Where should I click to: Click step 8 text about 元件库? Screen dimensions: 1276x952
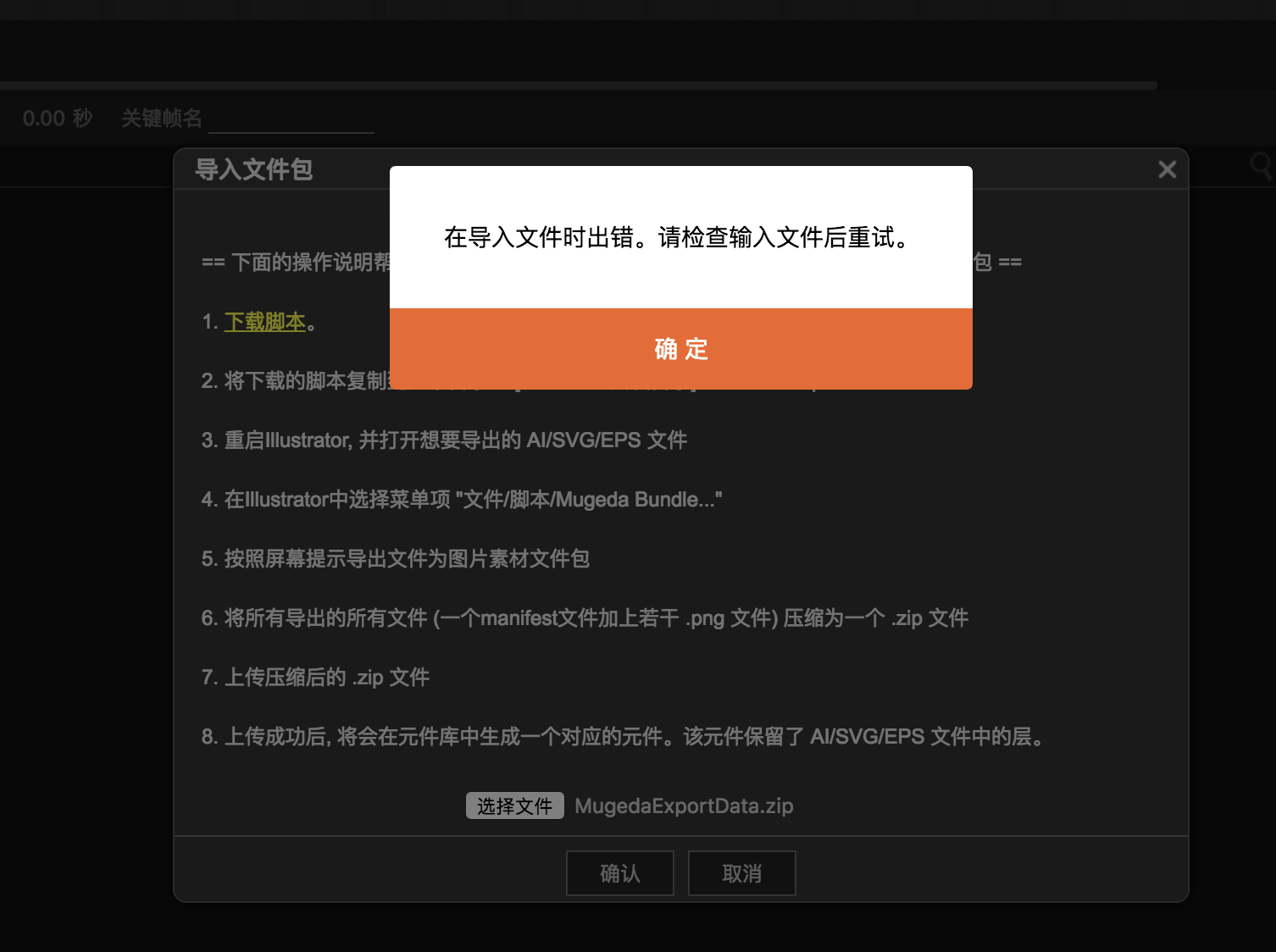[x=623, y=737]
